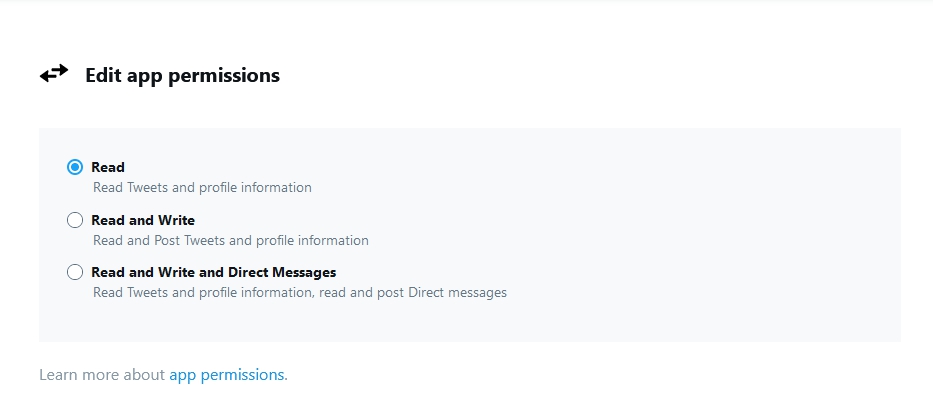This screenshot has width=933, height=413.
Task: Click the bold Read option label
Action: (x=108, y=167)
